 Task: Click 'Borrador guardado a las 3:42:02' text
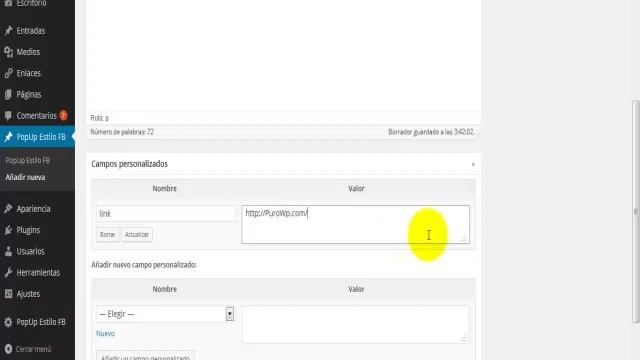coord(431,132)
